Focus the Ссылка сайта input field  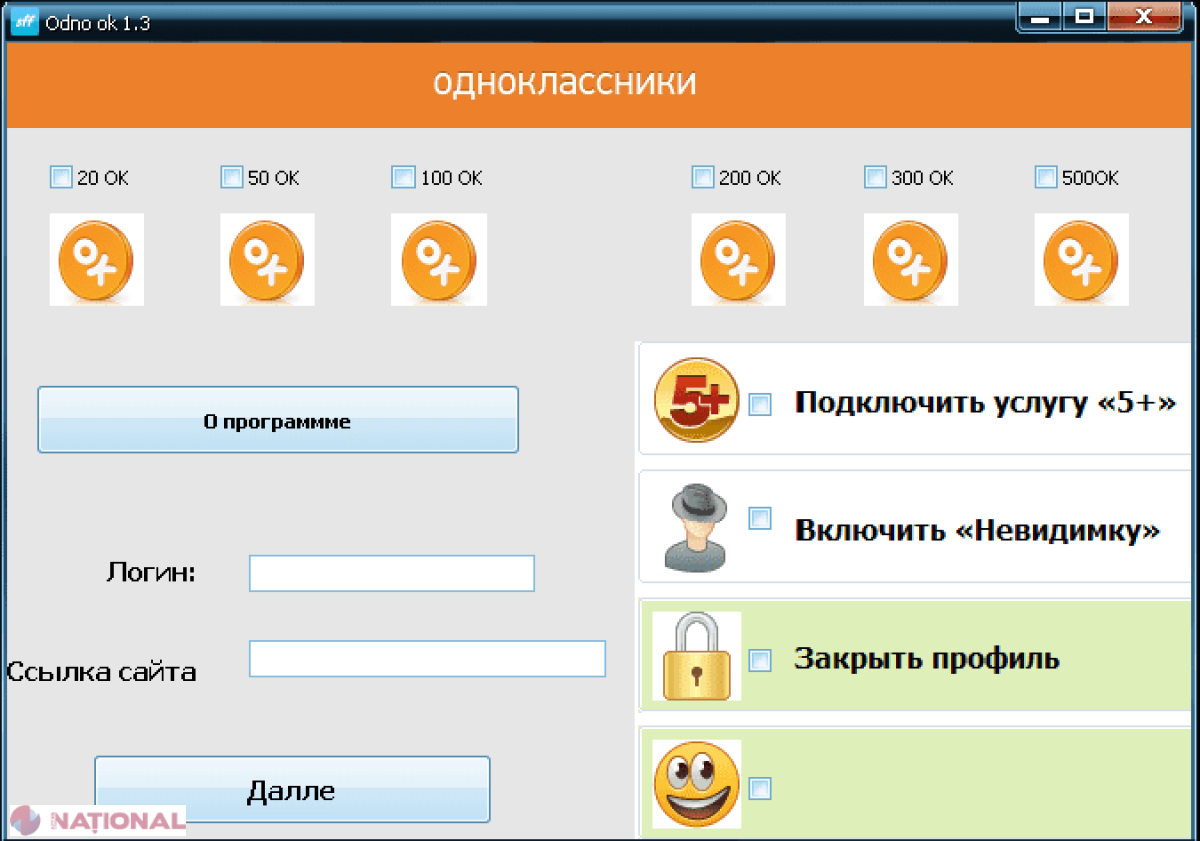pyautogui.click(x=427, y=659)
